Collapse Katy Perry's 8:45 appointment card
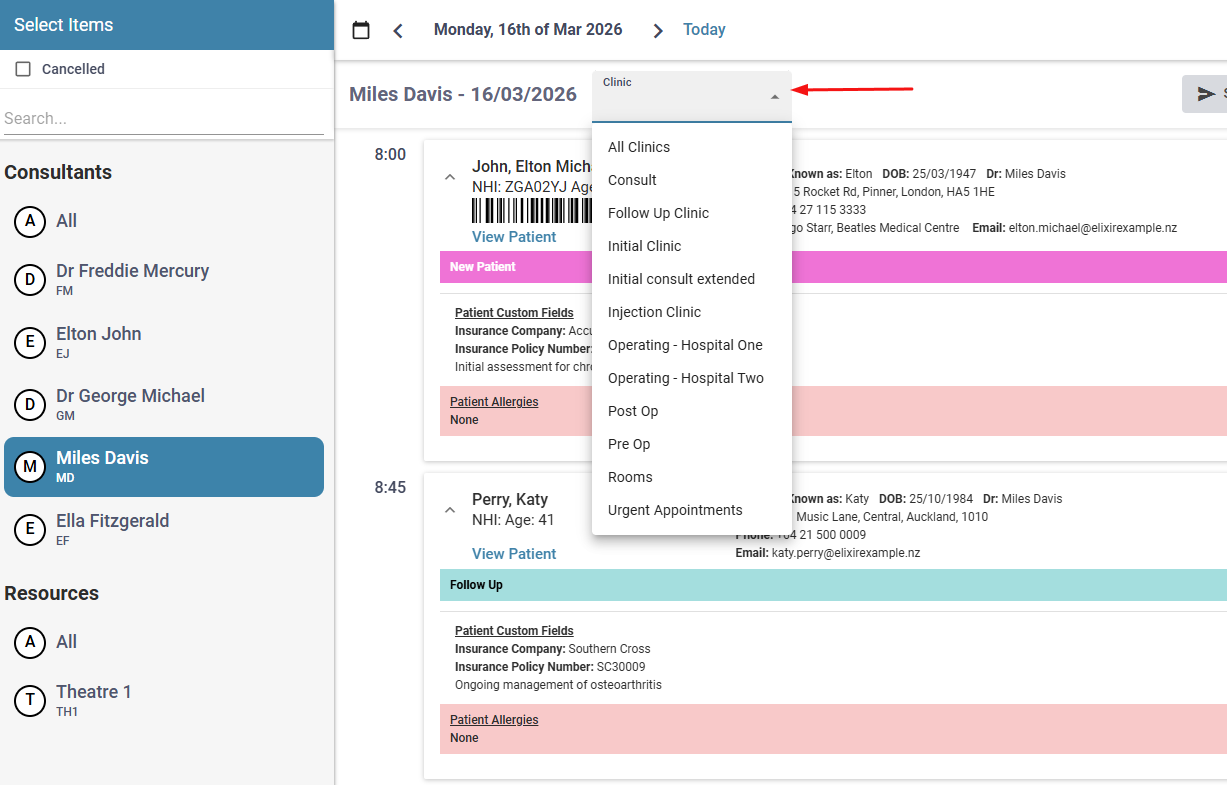Image resolution: width=1227 pixels, height=785 pixels. tap(449, 510)
